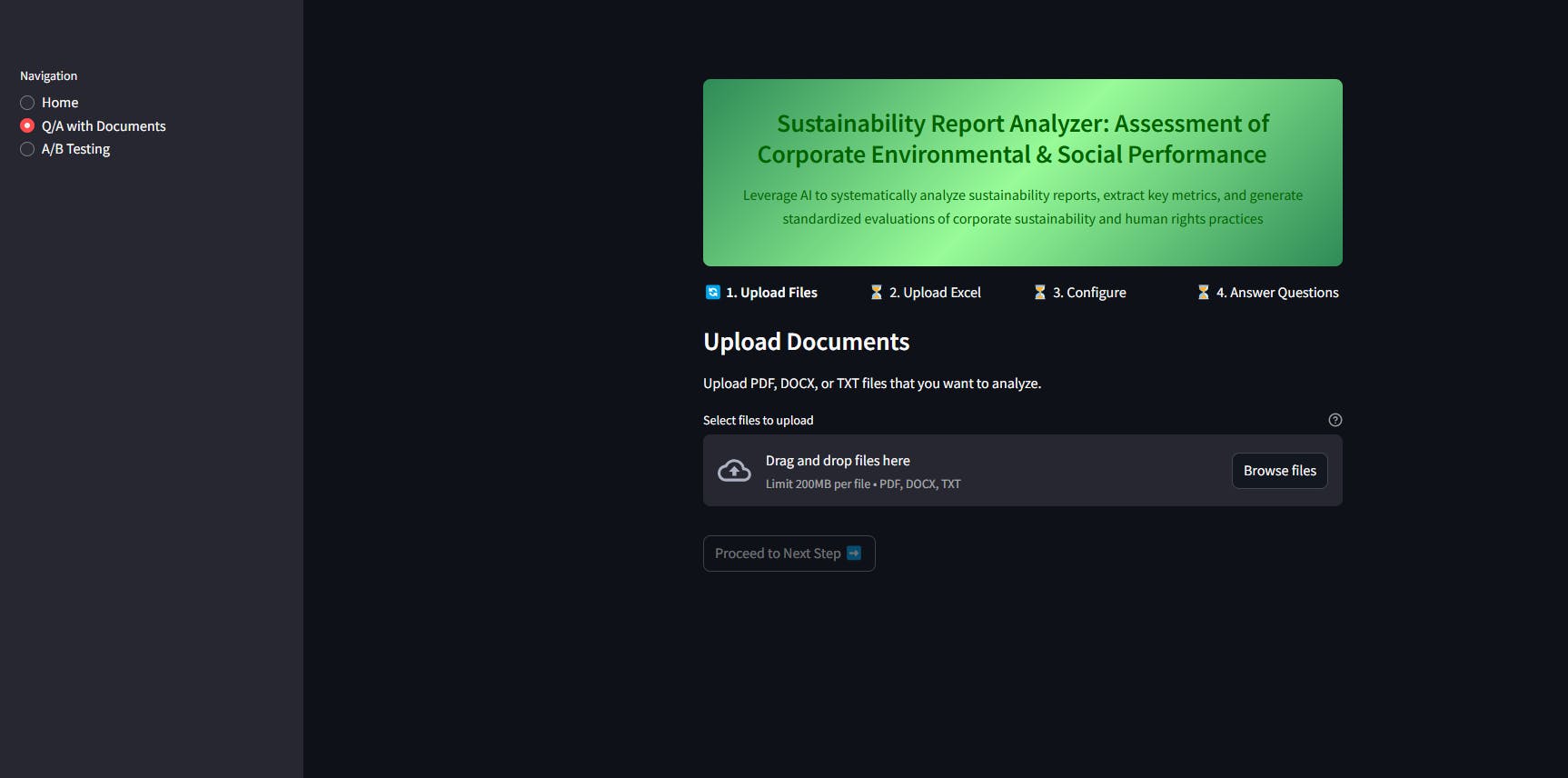Click the 'Navigation' sidebar label

coord(48,76)
